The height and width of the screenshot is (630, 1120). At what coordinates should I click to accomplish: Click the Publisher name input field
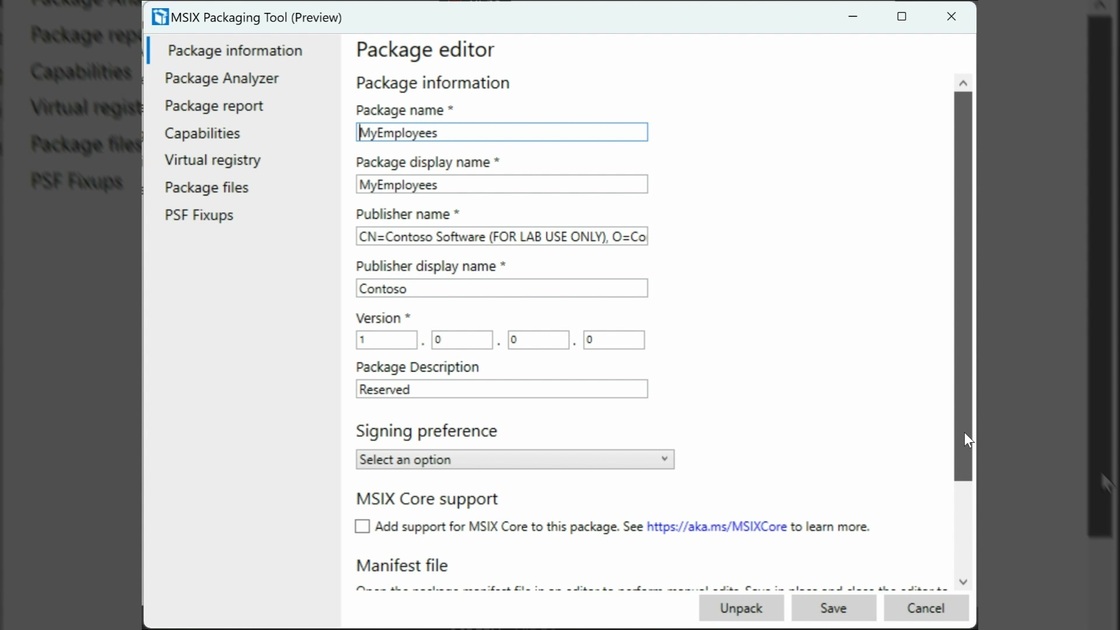tap(501, 237)
